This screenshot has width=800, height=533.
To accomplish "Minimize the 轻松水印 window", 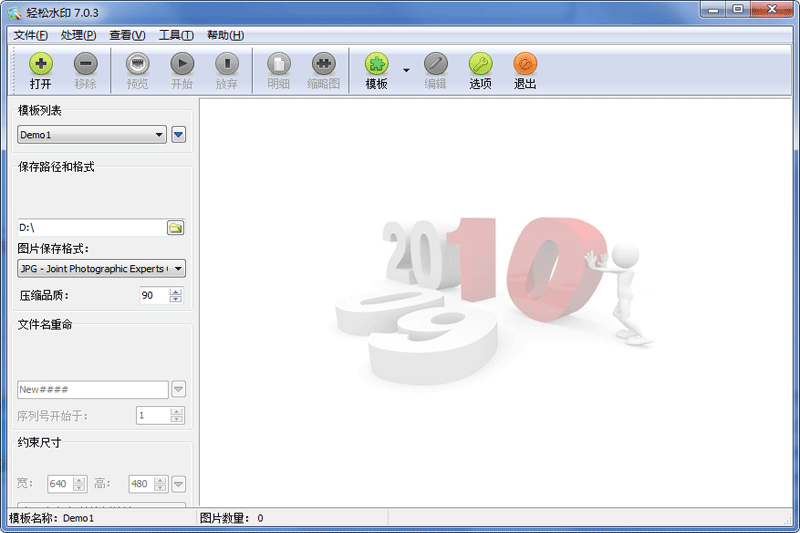I will [713, 10].
